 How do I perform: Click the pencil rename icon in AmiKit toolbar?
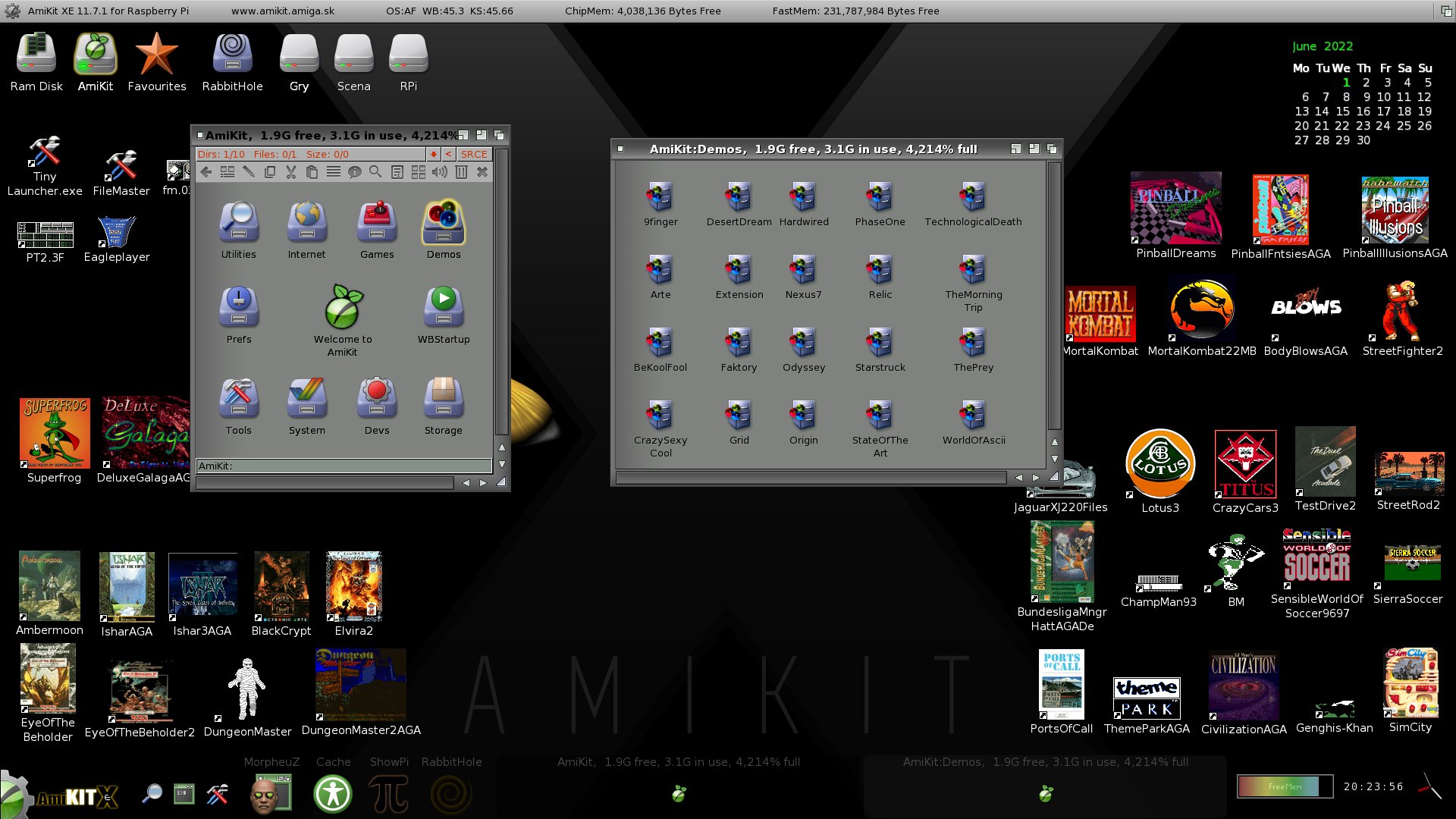pos(248,172)
